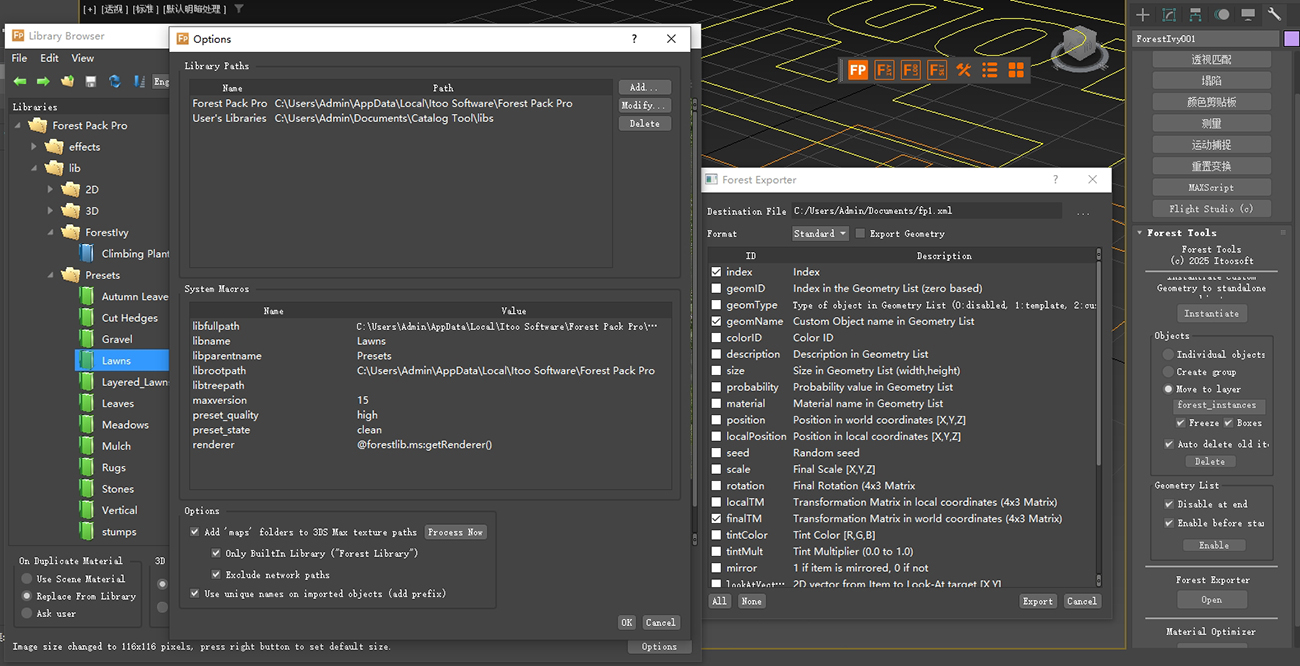The width and height of the screenshot is (1300, 666).
Task: Click the save disk icon in Library Browser
Action: 91,81
